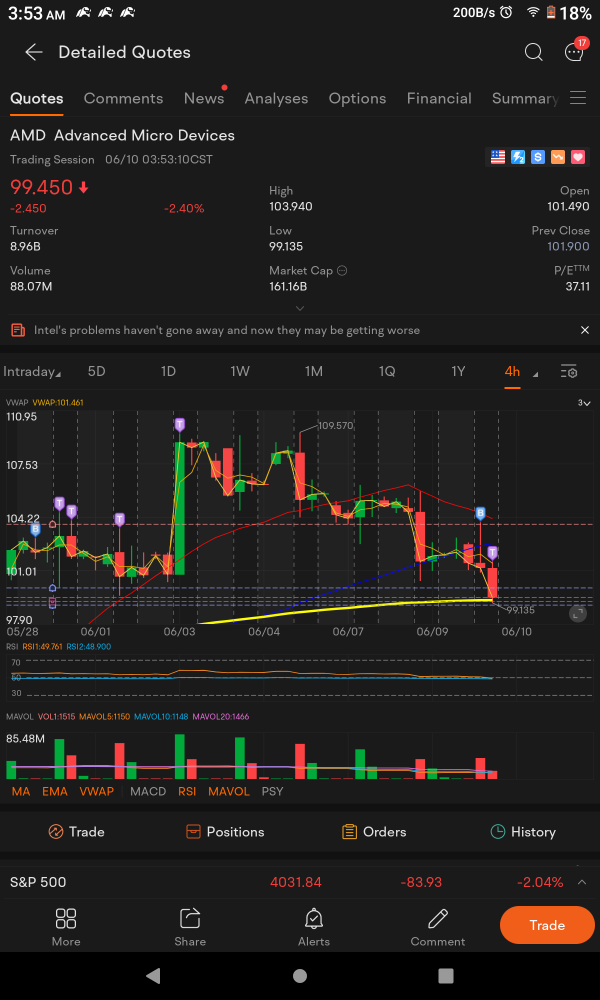
Task: Tap the orange Trade button
Action: click(x=547, y=925)
